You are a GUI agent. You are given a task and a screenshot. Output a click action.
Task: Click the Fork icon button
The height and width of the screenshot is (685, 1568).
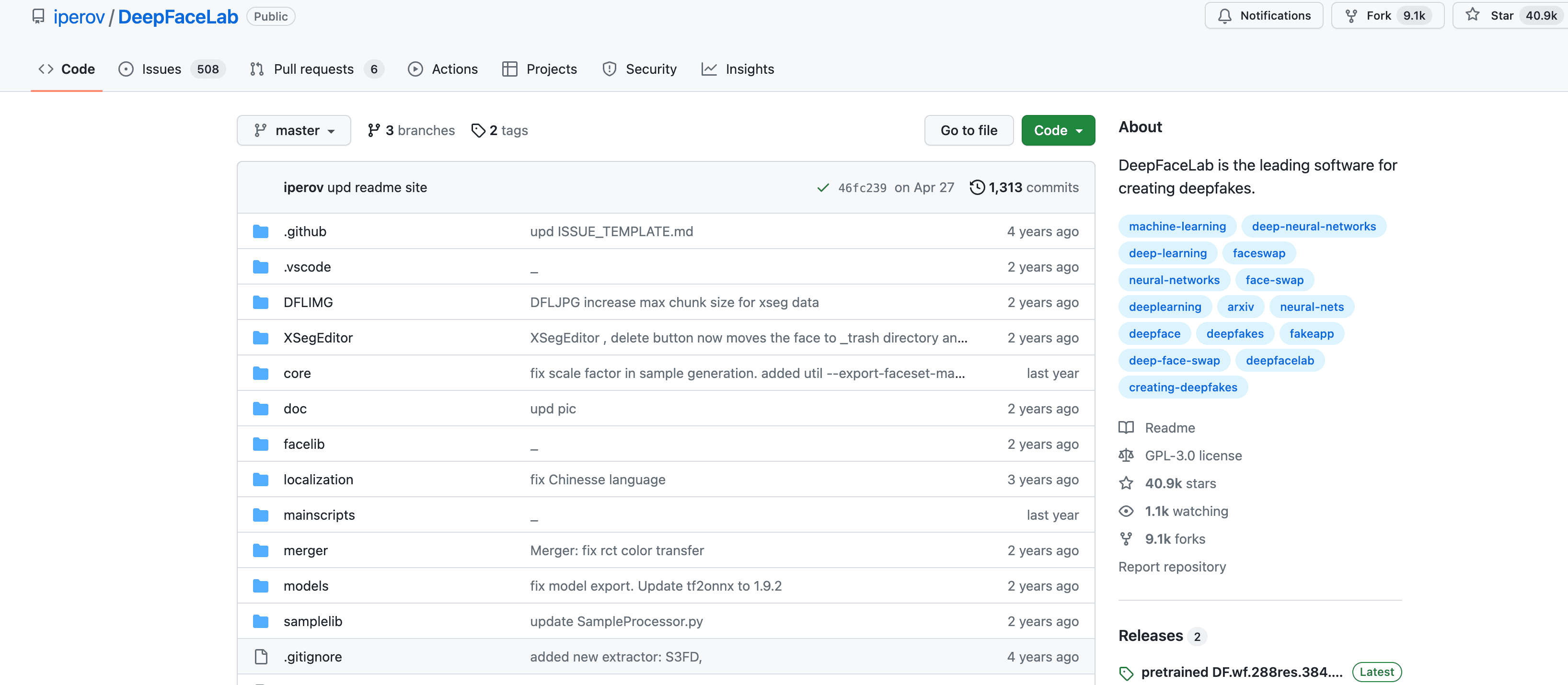[x=1351, y=16]
